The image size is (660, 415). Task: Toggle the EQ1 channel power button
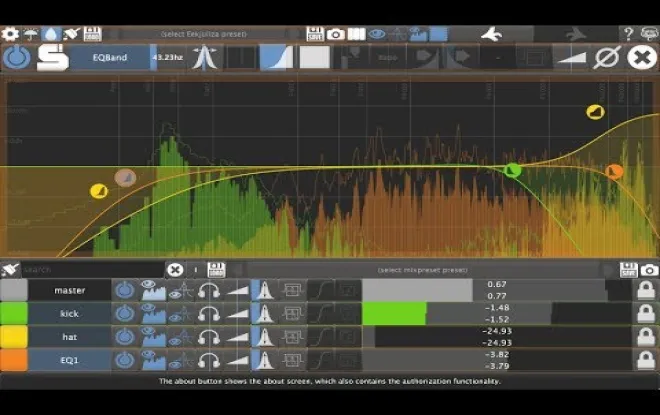(x=125, y=360)
